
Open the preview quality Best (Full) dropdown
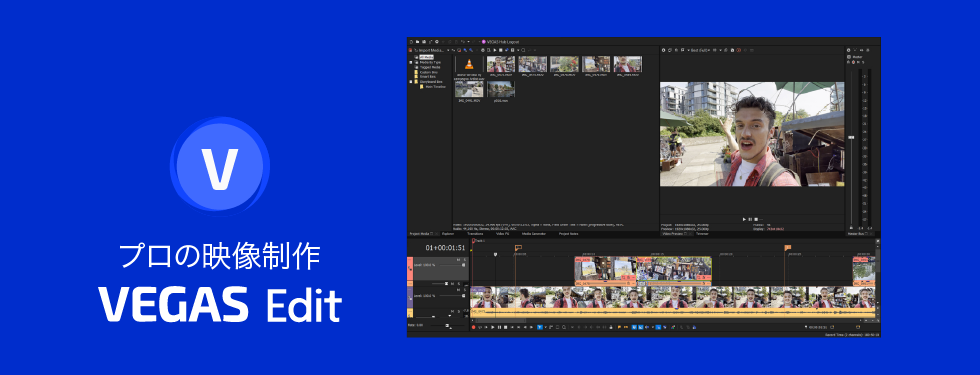pos(700,50)
